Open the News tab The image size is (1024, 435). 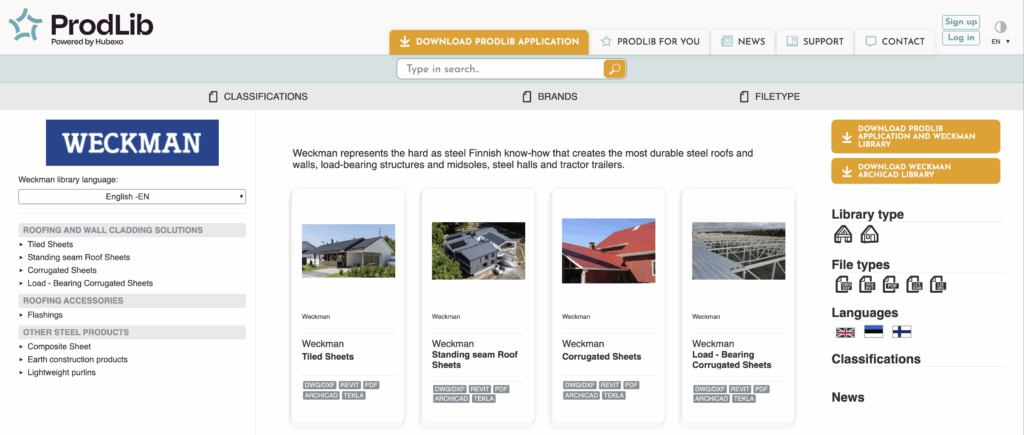(743, 41)
